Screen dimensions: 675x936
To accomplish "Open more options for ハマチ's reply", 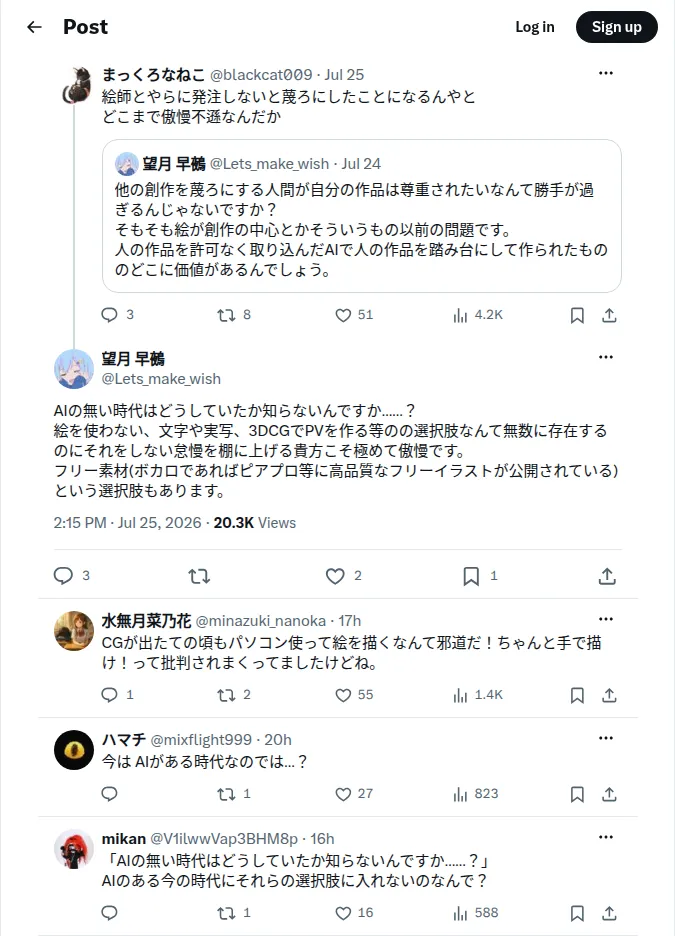I will (x=606, y=738).
